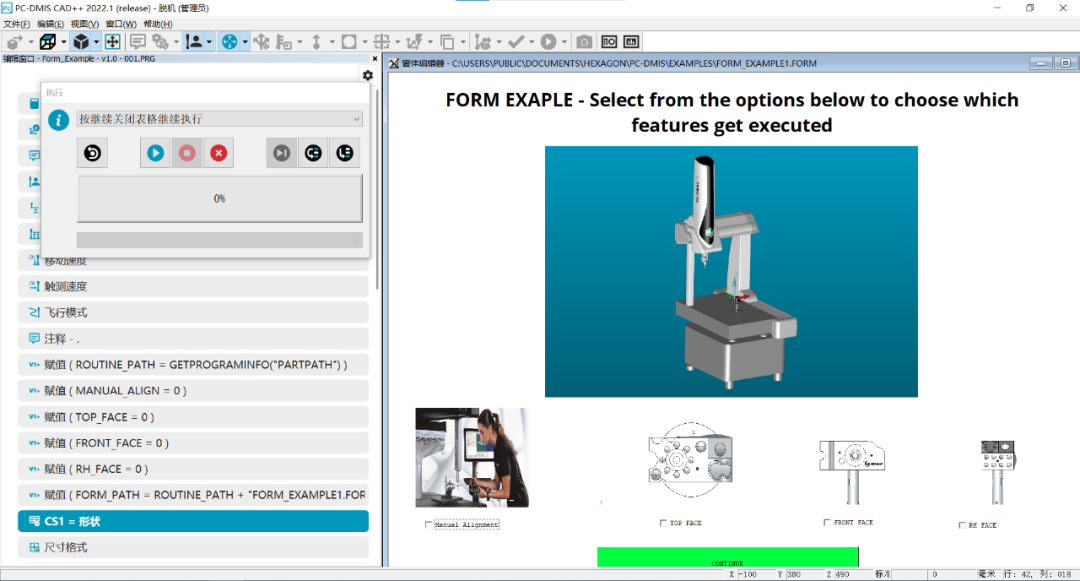This screenshot has width=1080, height=581.
Task: Click the readout window toolbar icon
Action: (610, 42)
